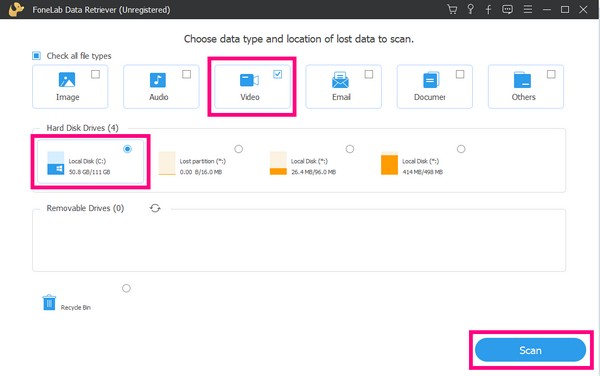Select the Others folder icon
Image resolution: width=600 pixels, height=376 pixels.
(522, 80)
